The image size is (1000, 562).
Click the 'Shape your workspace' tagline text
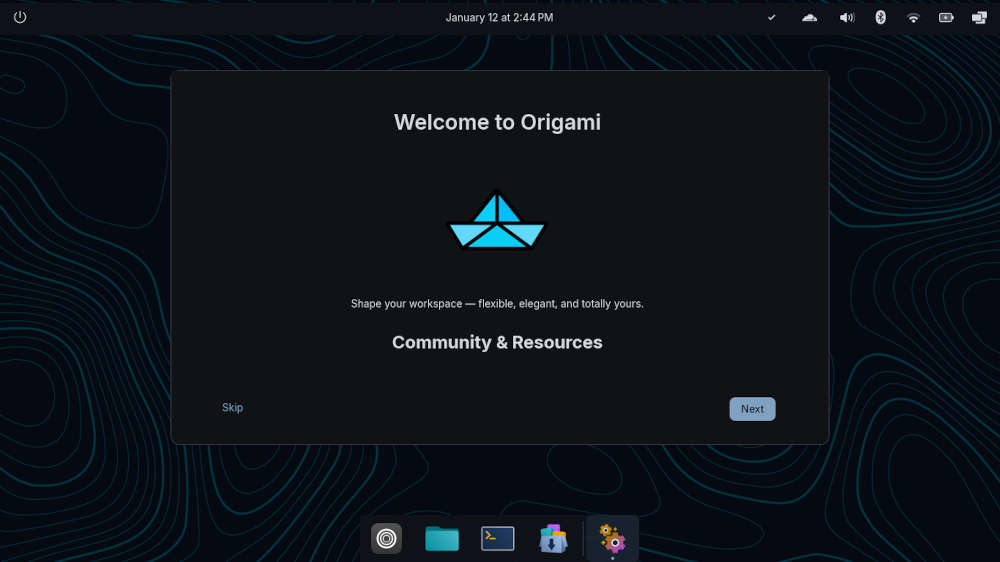pos(497,303)
